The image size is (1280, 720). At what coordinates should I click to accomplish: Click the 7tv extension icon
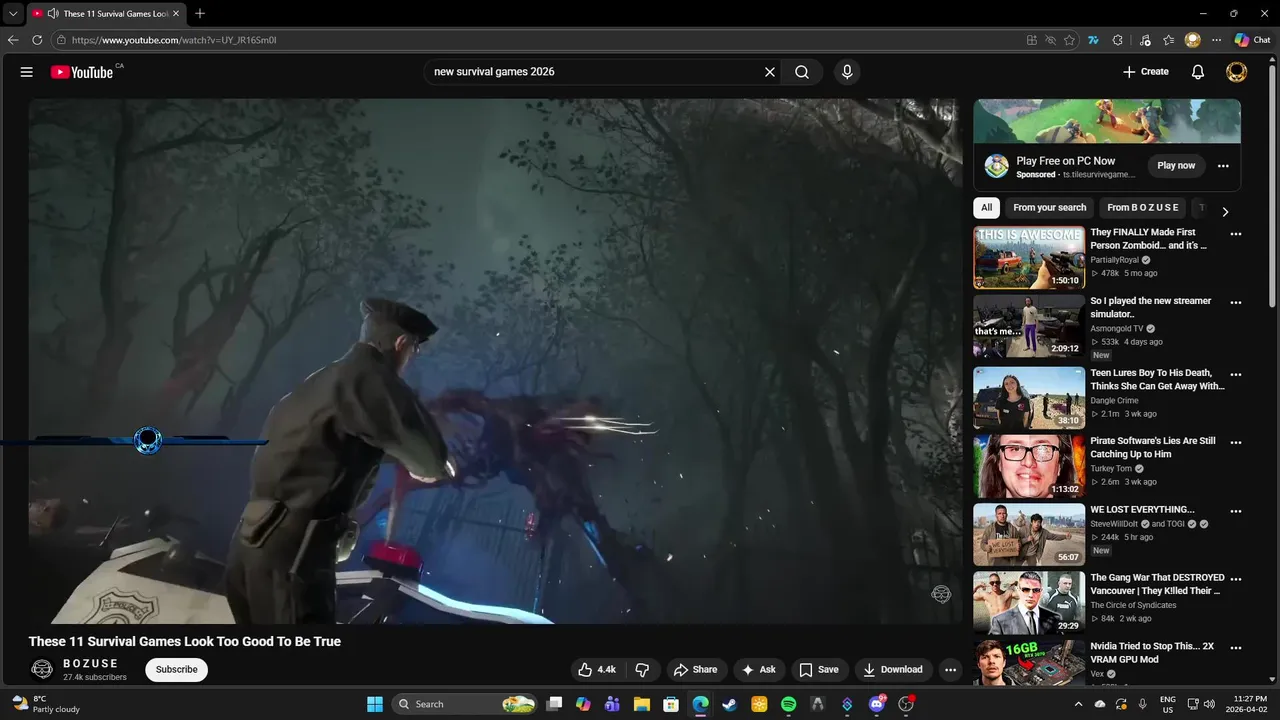pyautogui.click(x=1093, y=40)
